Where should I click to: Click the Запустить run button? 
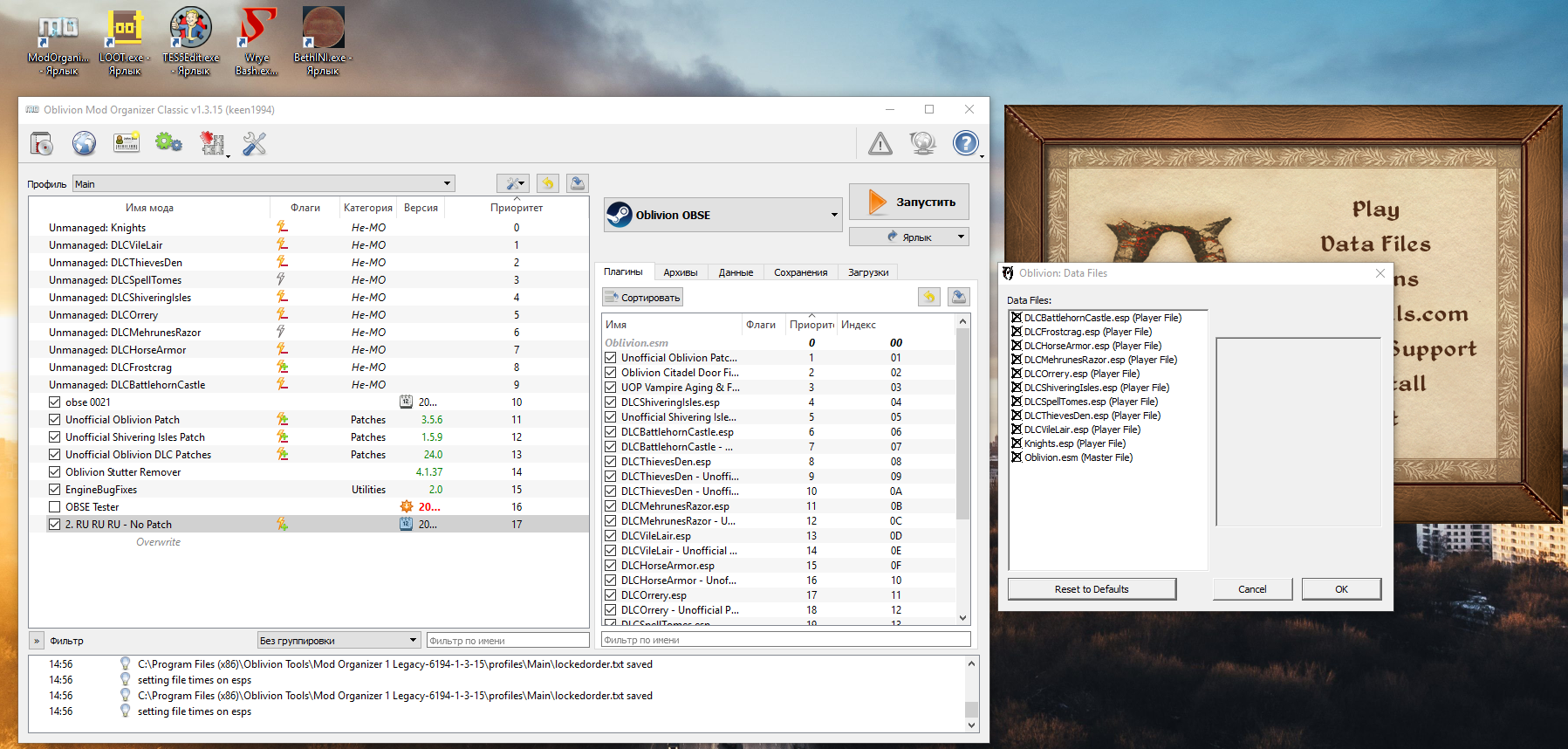tap(909, 202)
